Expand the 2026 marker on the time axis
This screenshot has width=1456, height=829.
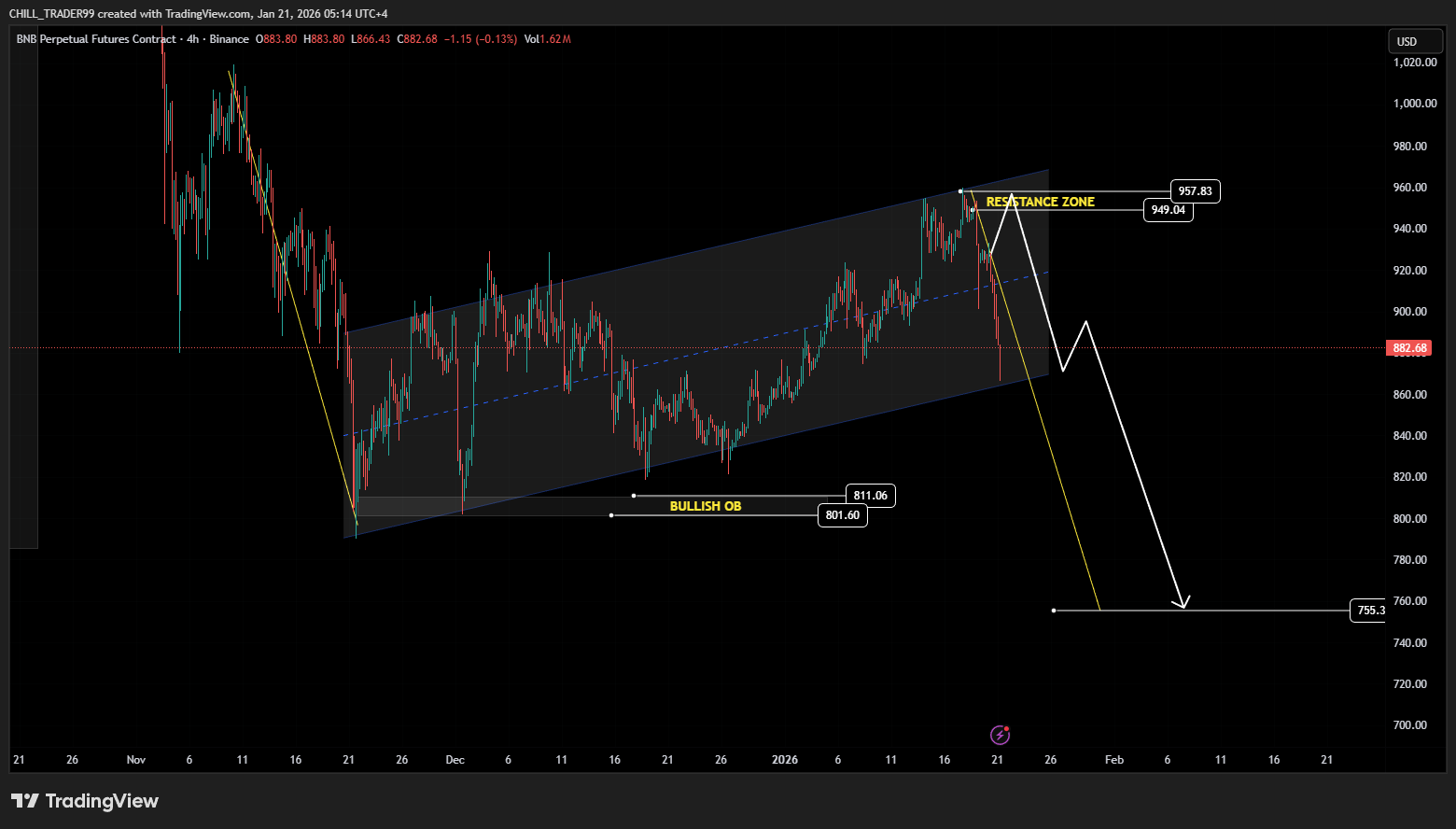pos(784,760)
